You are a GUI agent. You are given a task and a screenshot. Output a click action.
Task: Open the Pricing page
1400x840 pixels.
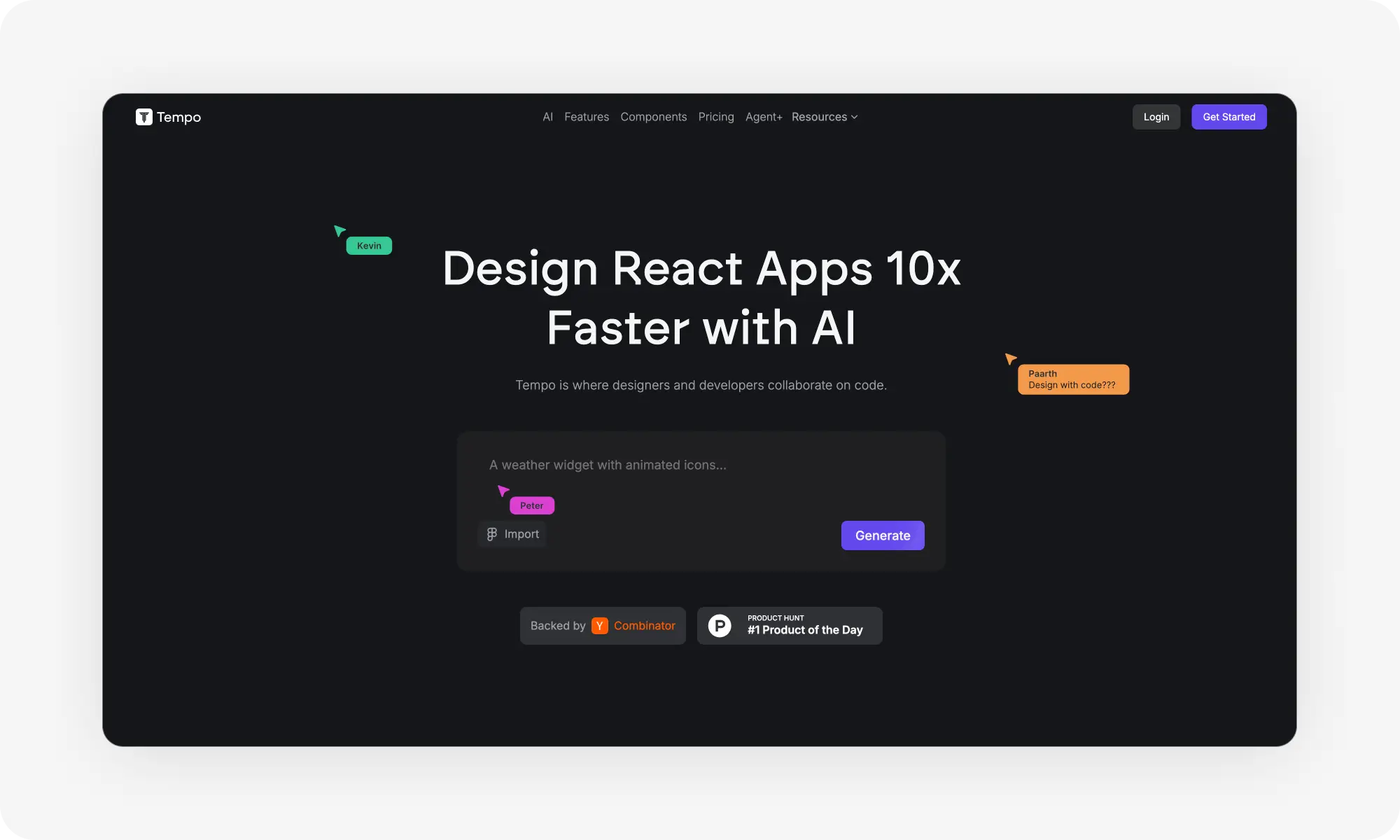[716, 117]
